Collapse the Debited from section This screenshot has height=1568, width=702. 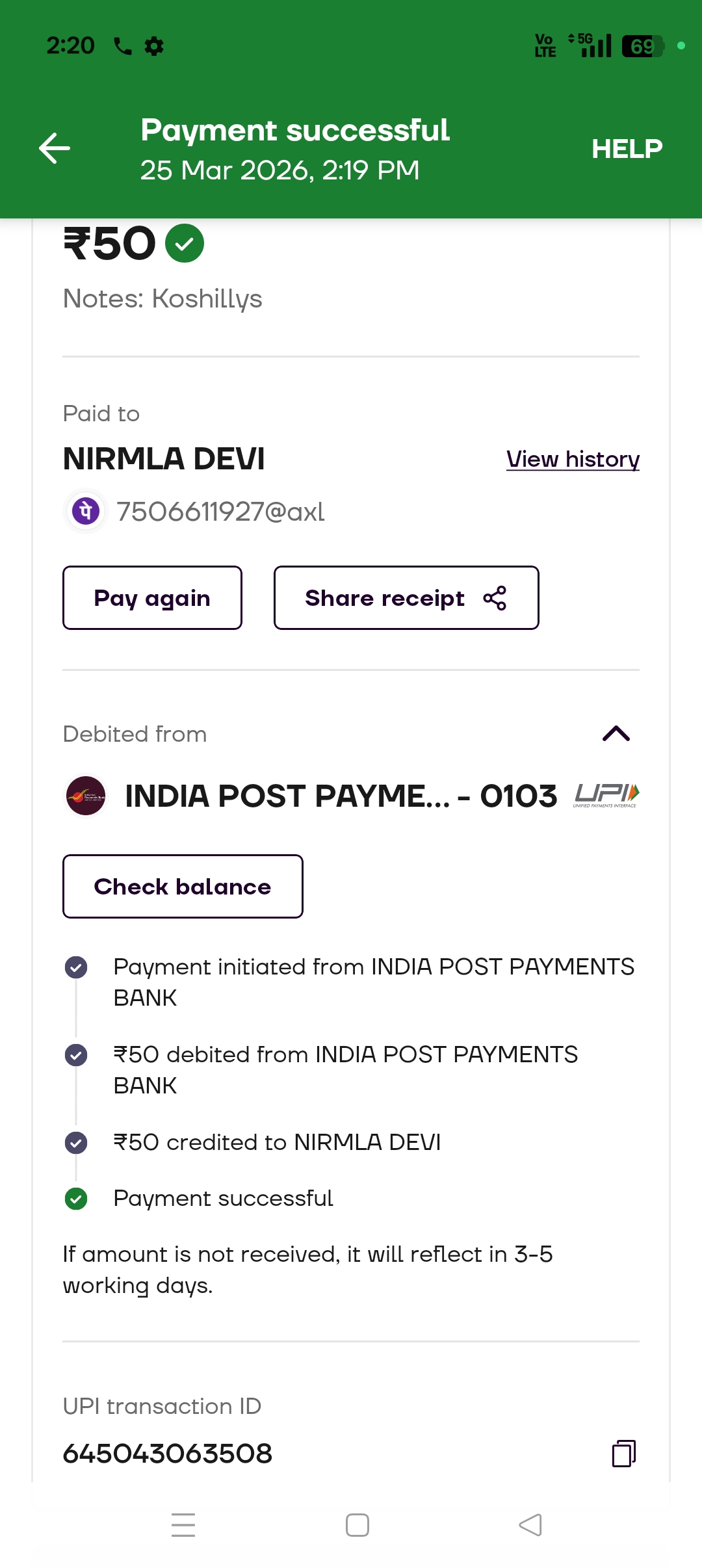point(616,734)
